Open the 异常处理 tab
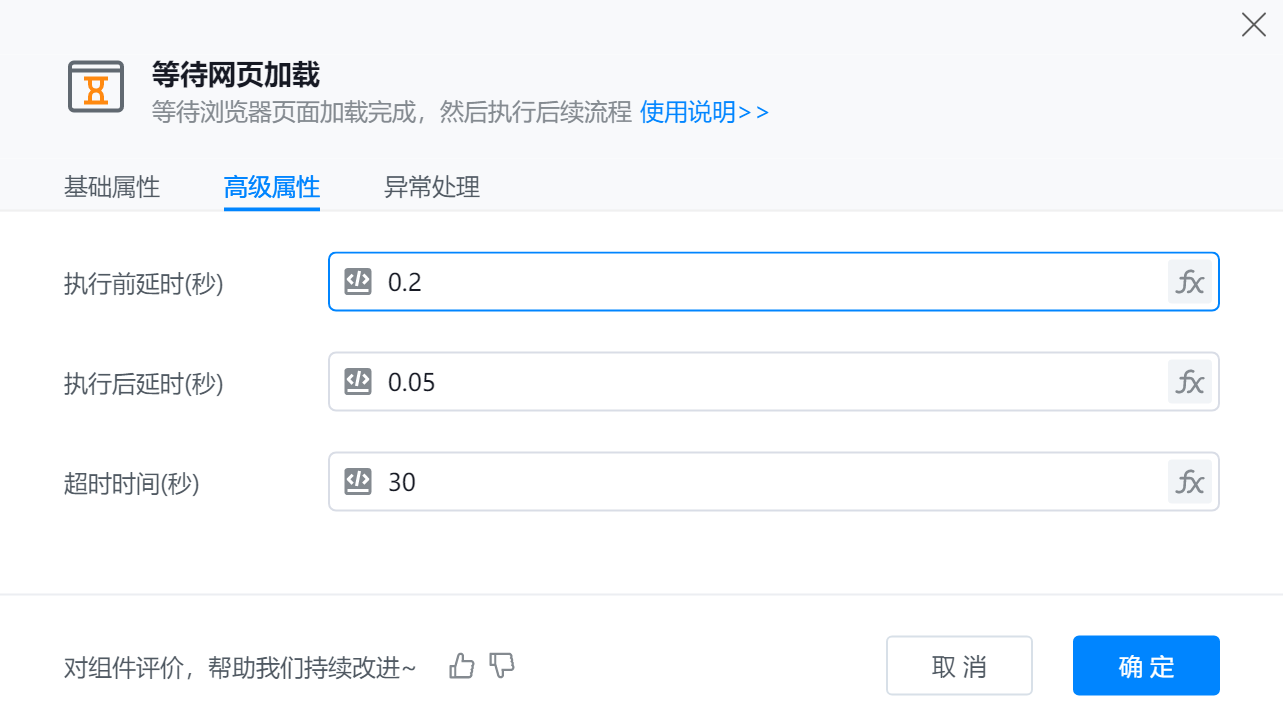 pyautogui.click(x=432, y=187)
